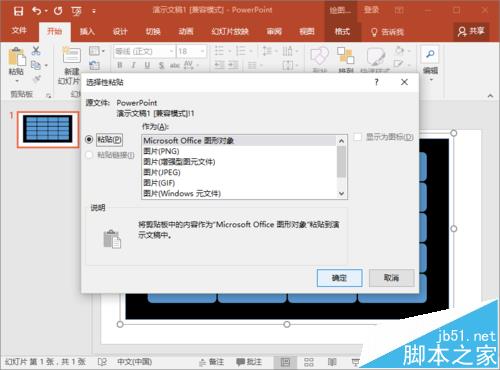This screenshot has height=370, width=500.
Task: Check the 显示为图标 checkbox
Action: point(357,137)
